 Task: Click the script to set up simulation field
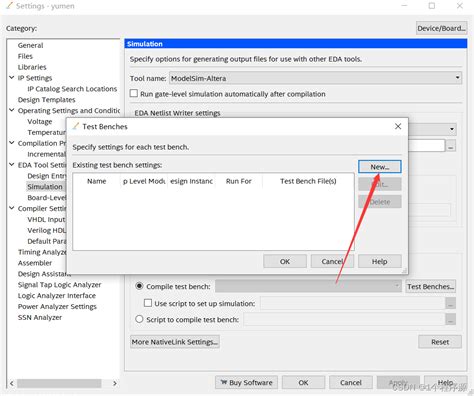pyautogui.click(x=352, y=303)
